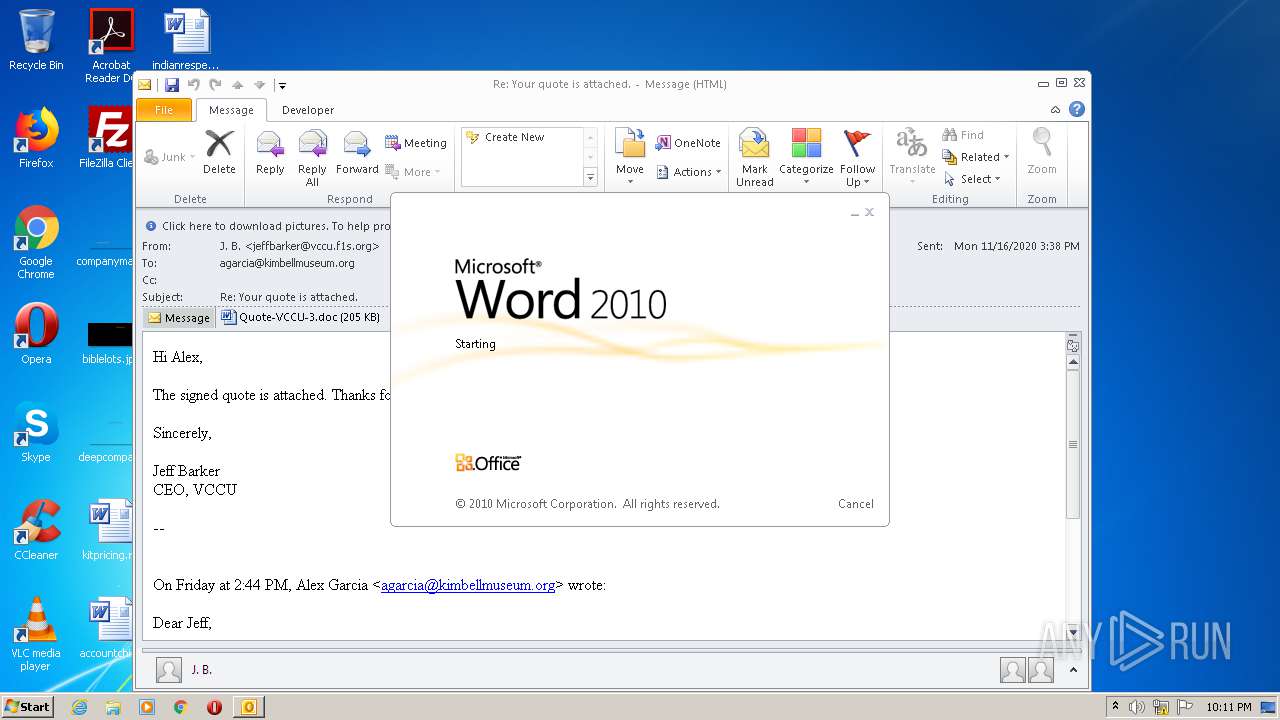Click the Translate button
Screen dimensions: 1280x720
point(912,157)
